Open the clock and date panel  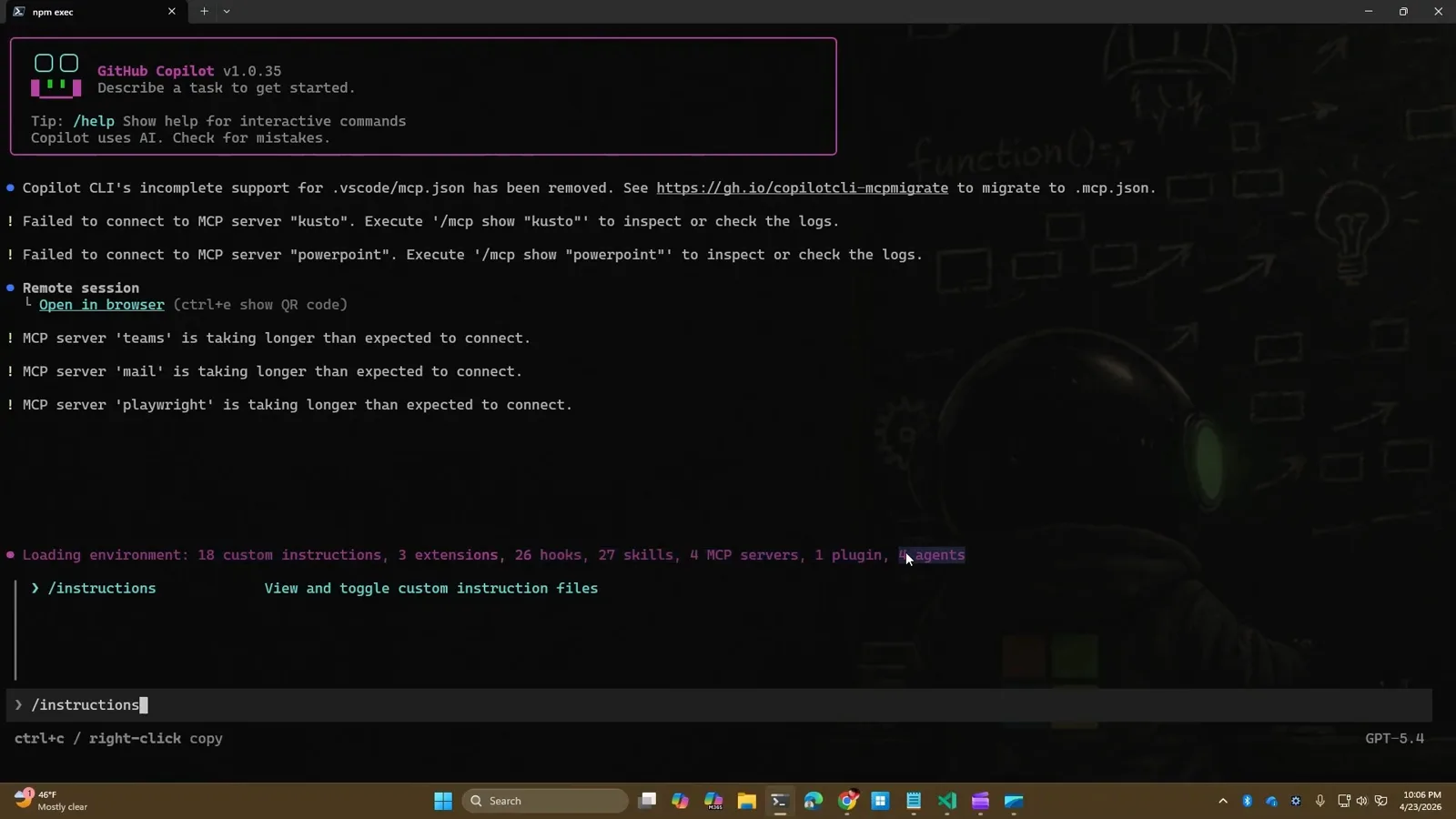[1421, 801]
